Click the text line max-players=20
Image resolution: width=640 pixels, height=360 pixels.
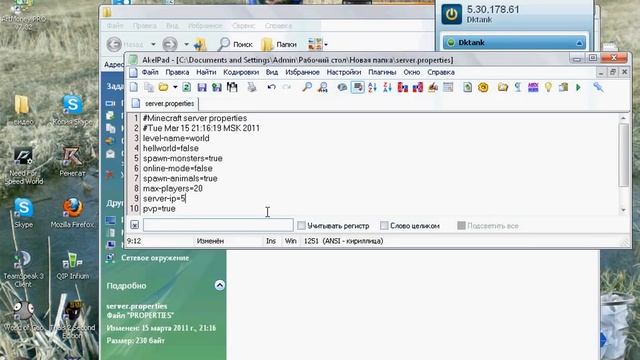point(173,189)
